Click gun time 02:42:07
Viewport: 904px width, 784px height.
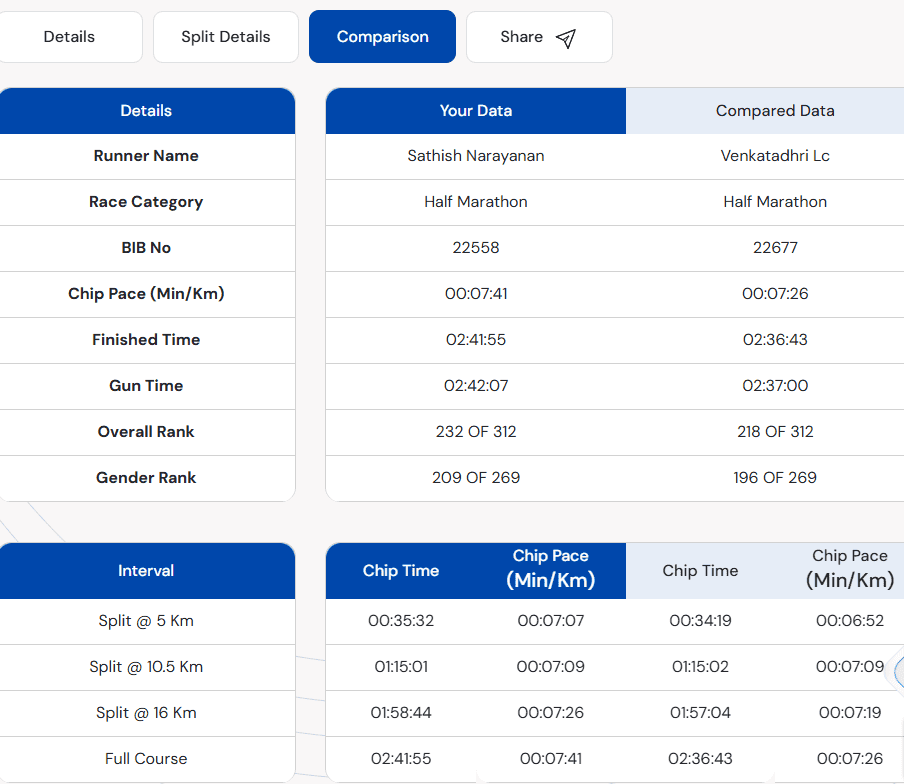[476, 386]
